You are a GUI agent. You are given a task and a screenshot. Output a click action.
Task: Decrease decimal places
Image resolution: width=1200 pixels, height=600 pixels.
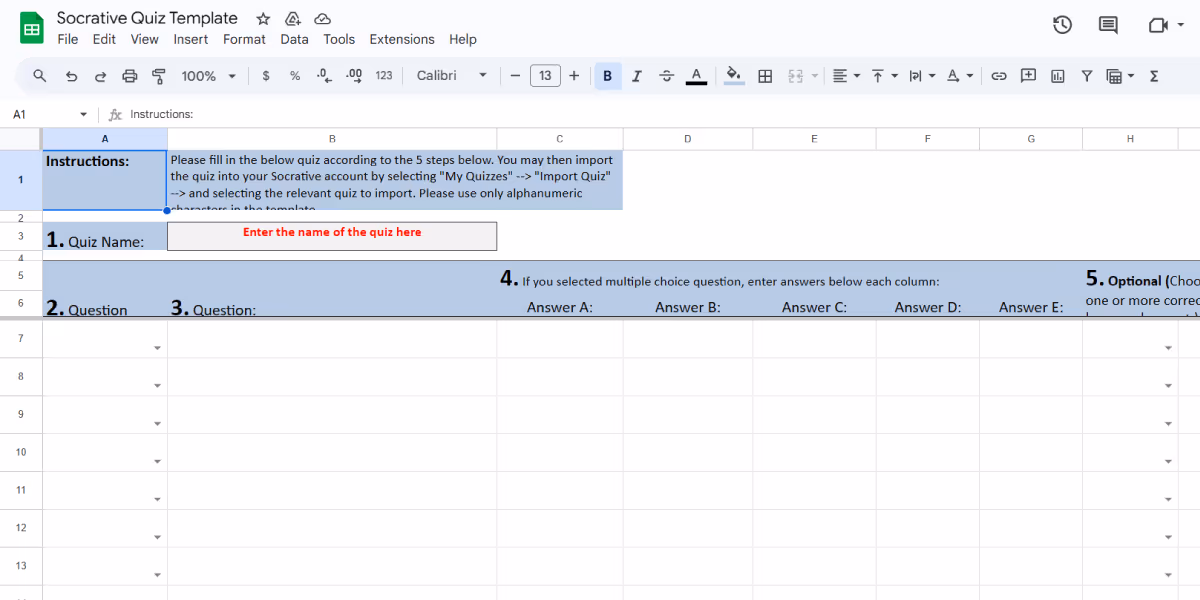pos(323,75)
